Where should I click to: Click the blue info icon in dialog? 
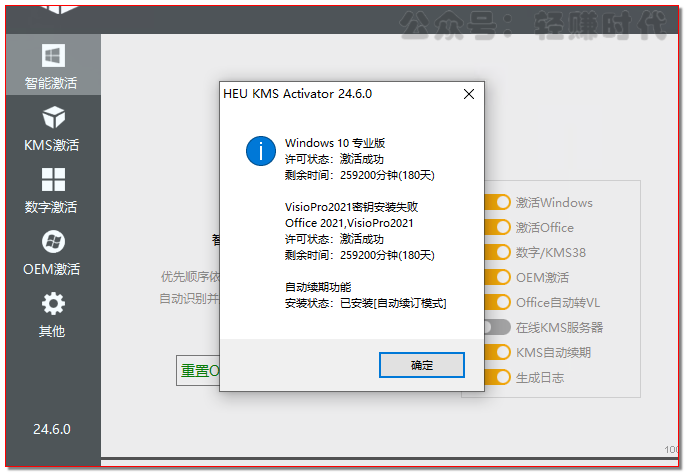coord(260,152)
